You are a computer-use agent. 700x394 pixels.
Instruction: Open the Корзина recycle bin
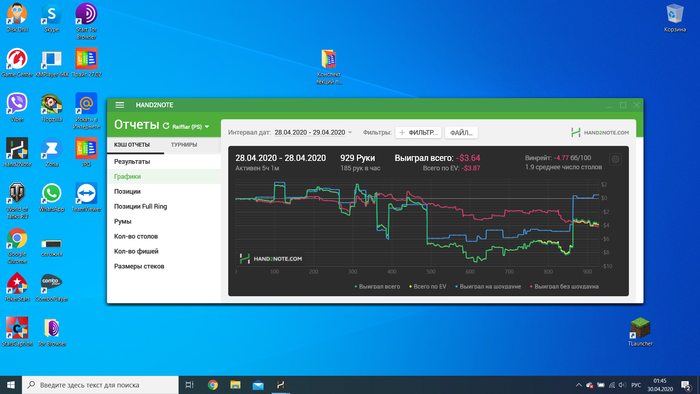[675, 18]
